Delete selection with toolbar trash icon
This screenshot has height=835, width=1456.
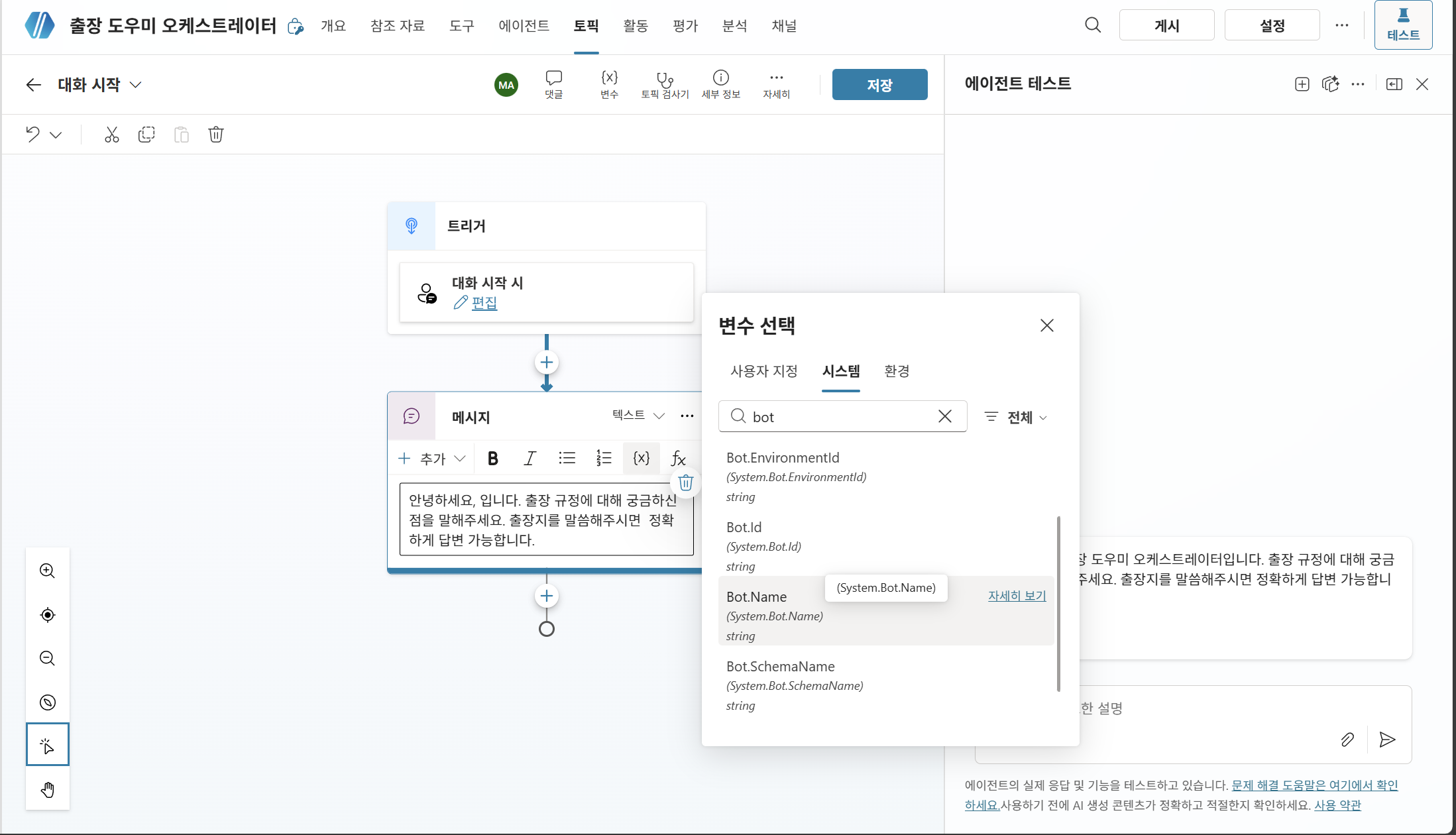point(215,135)
